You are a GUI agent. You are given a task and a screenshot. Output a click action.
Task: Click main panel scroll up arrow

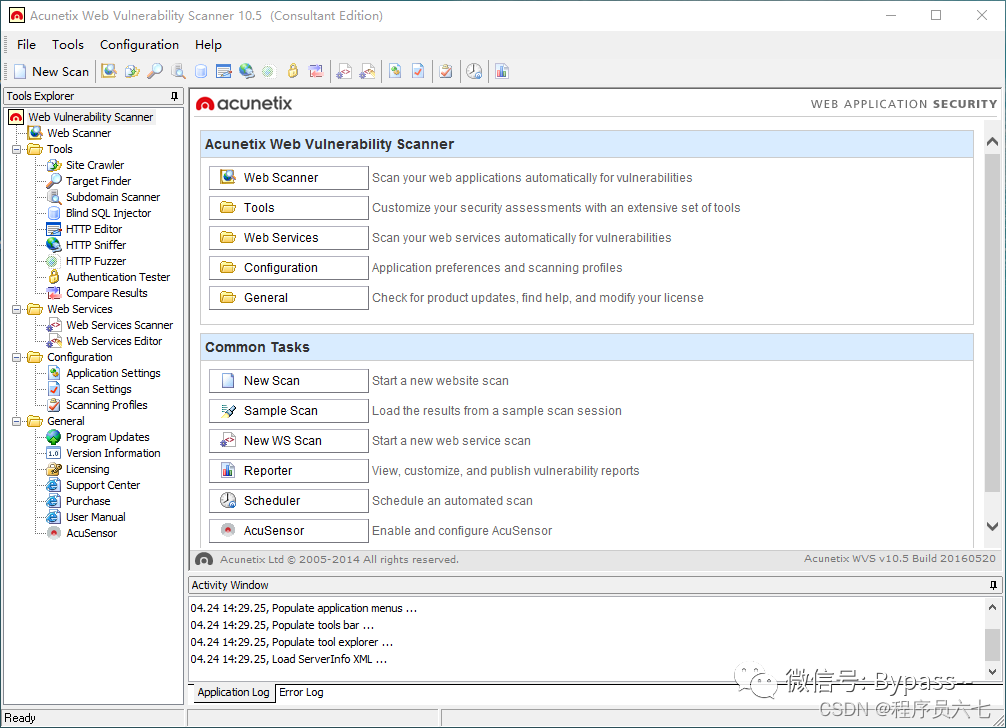pos(992,142)
